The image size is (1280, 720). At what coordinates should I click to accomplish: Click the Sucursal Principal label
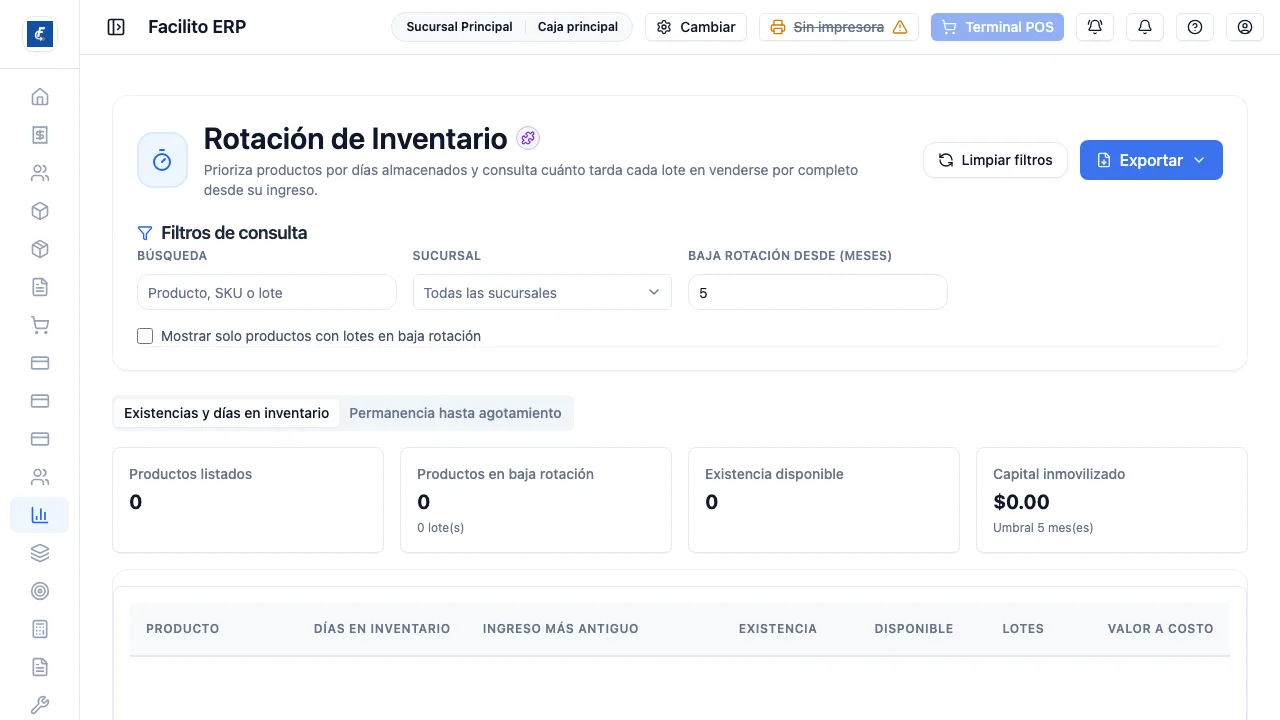pos(459,27)
